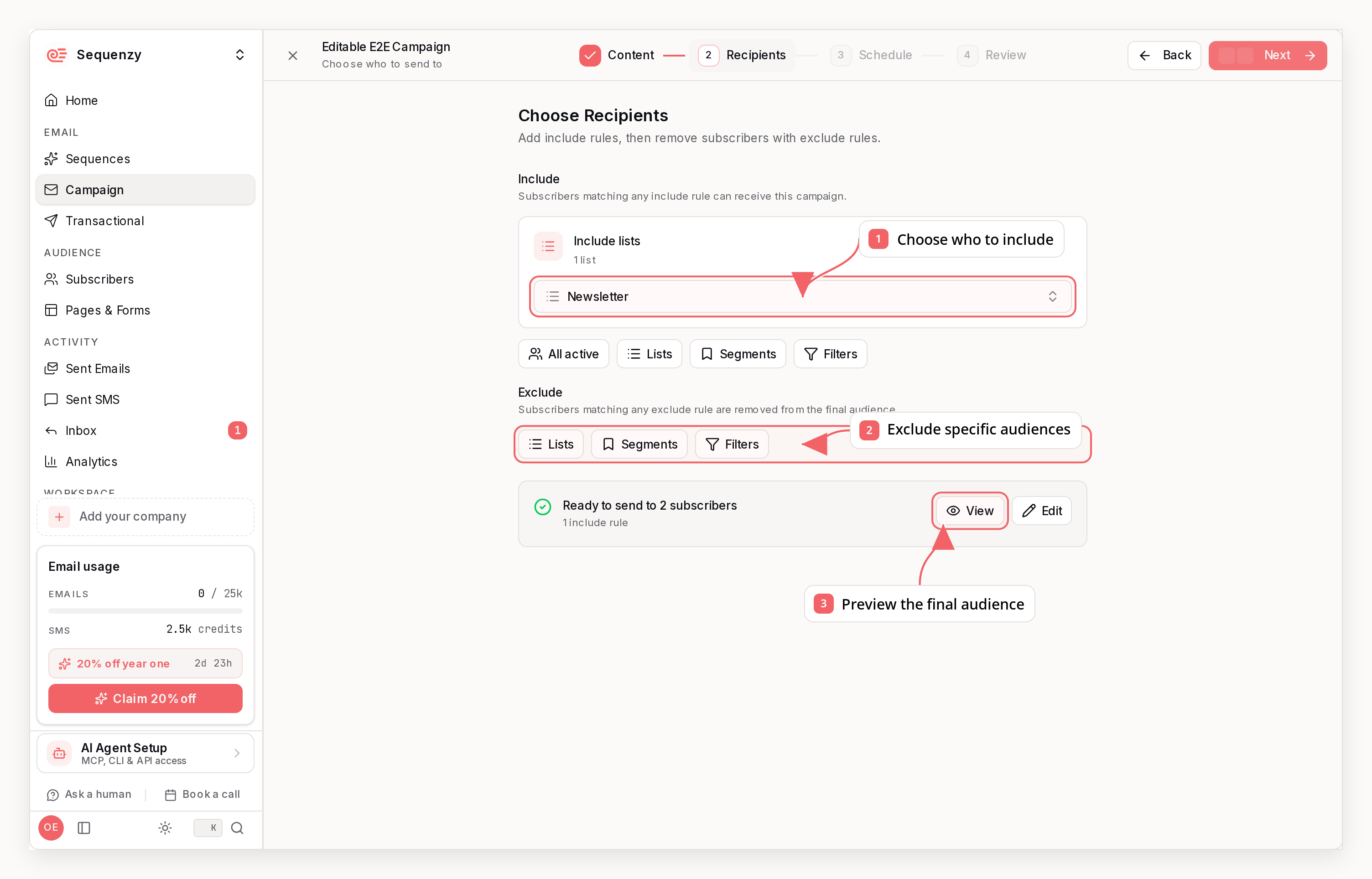Click Add your company

tap(145, 517)
